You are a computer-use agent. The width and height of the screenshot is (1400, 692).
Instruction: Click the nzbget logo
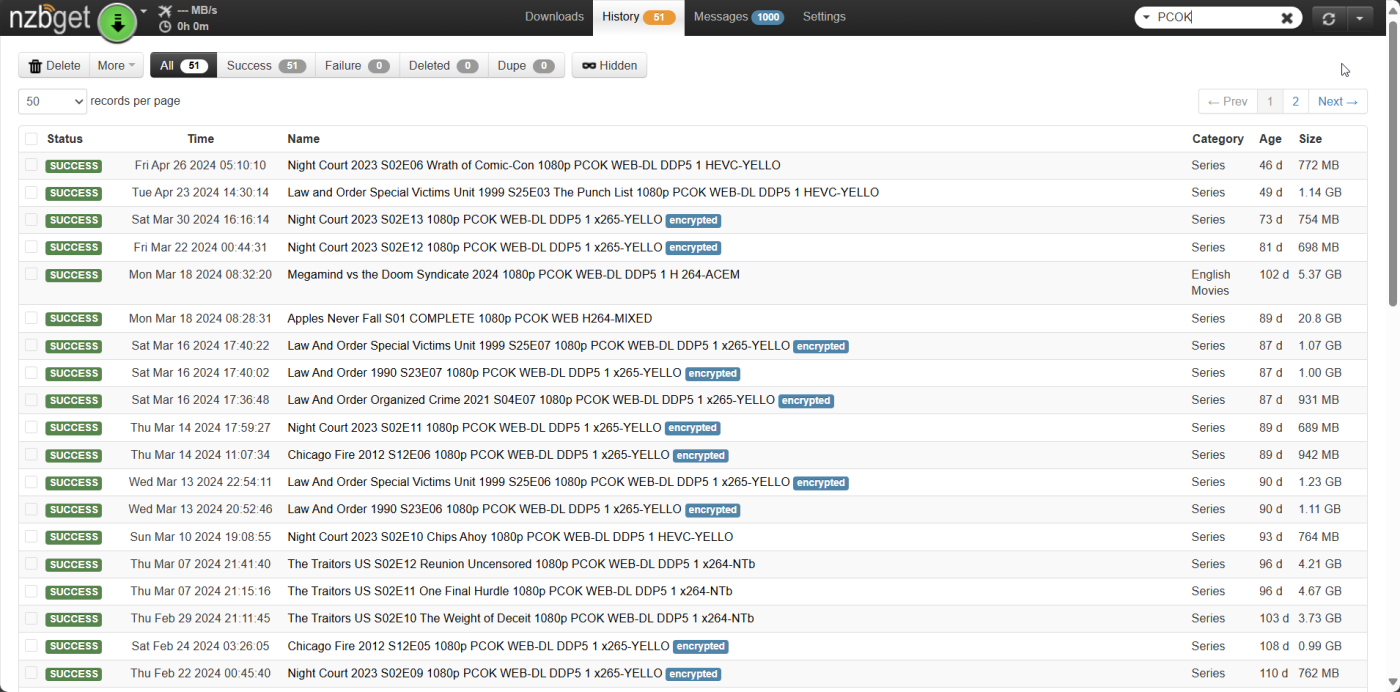tap(50, 20)
